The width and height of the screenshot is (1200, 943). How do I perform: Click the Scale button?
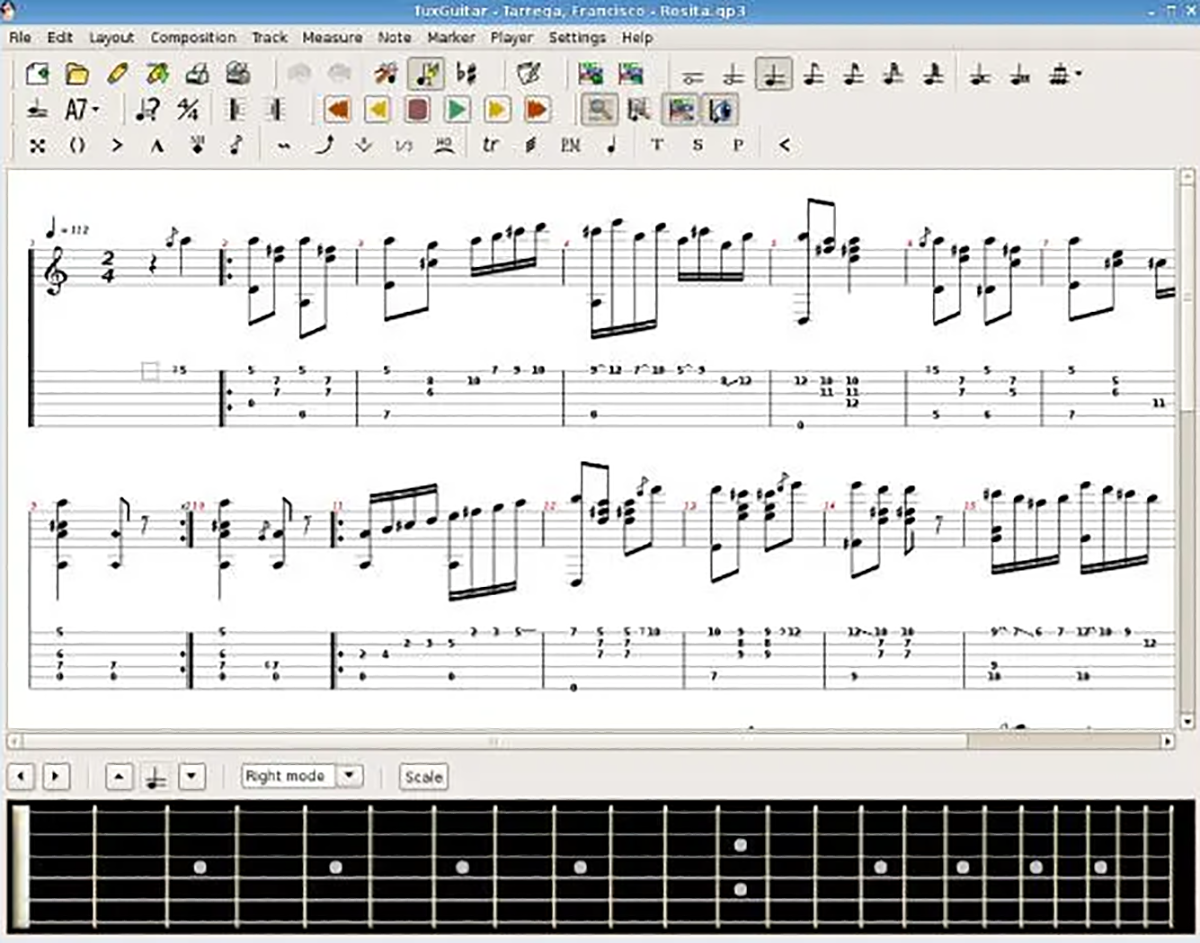(423, 776)
